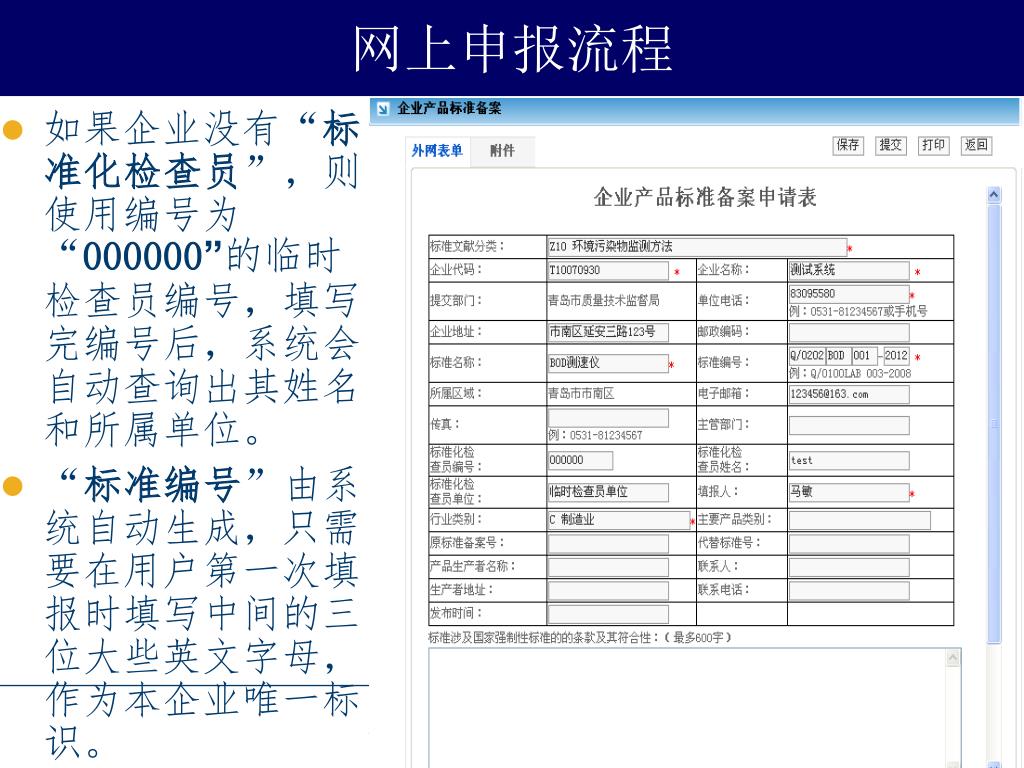The image size is (1024, 768).
Task: Click 标准化检查员姓名 field showing test
Action: click(x=849, y=460)
